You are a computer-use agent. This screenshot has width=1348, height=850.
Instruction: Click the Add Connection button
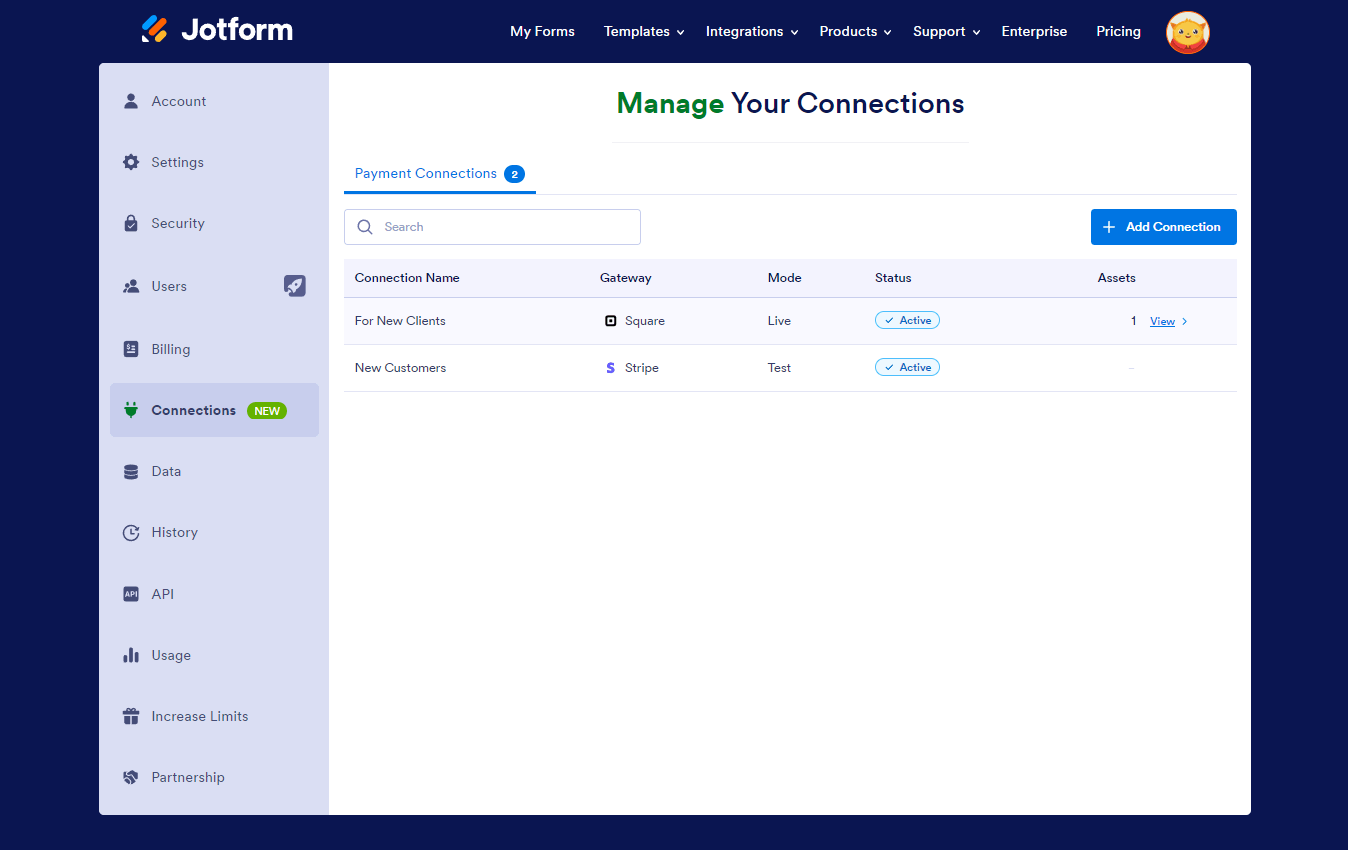coord(1163,227)
